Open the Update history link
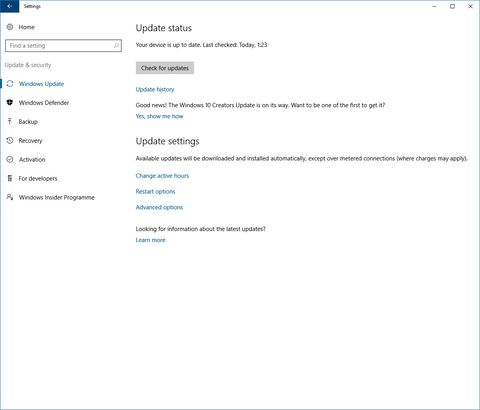Viewport: 480px width, 410px height. pos(155,89)
